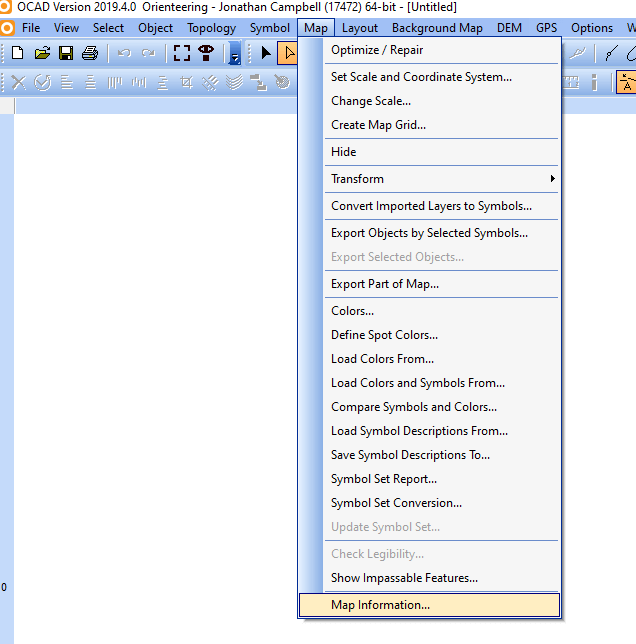Open the Topology menu

click(211, 28)
